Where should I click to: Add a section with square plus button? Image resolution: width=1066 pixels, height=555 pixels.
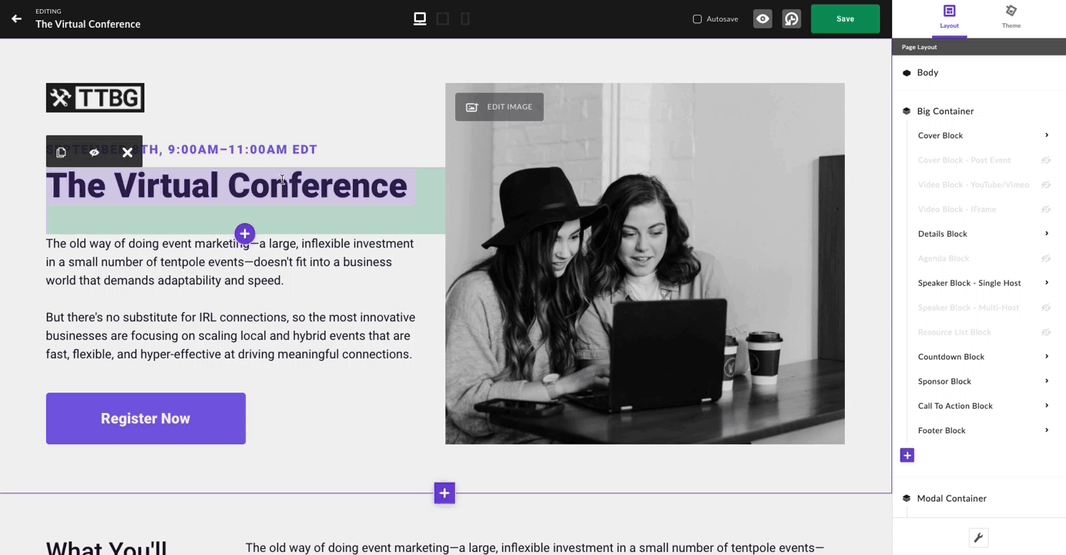[x=444, y=493]
